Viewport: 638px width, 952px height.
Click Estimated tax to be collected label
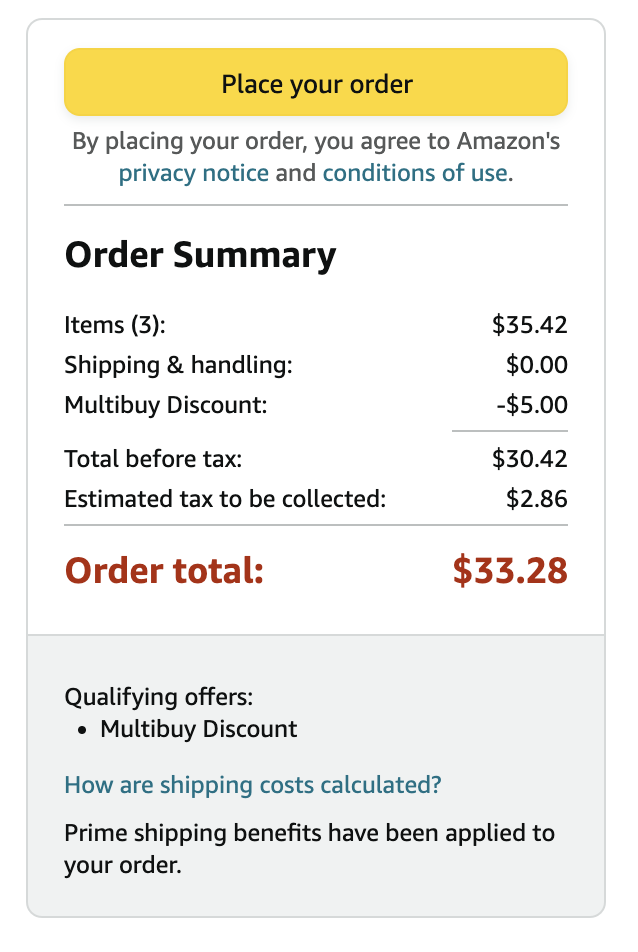coord(225,499)
